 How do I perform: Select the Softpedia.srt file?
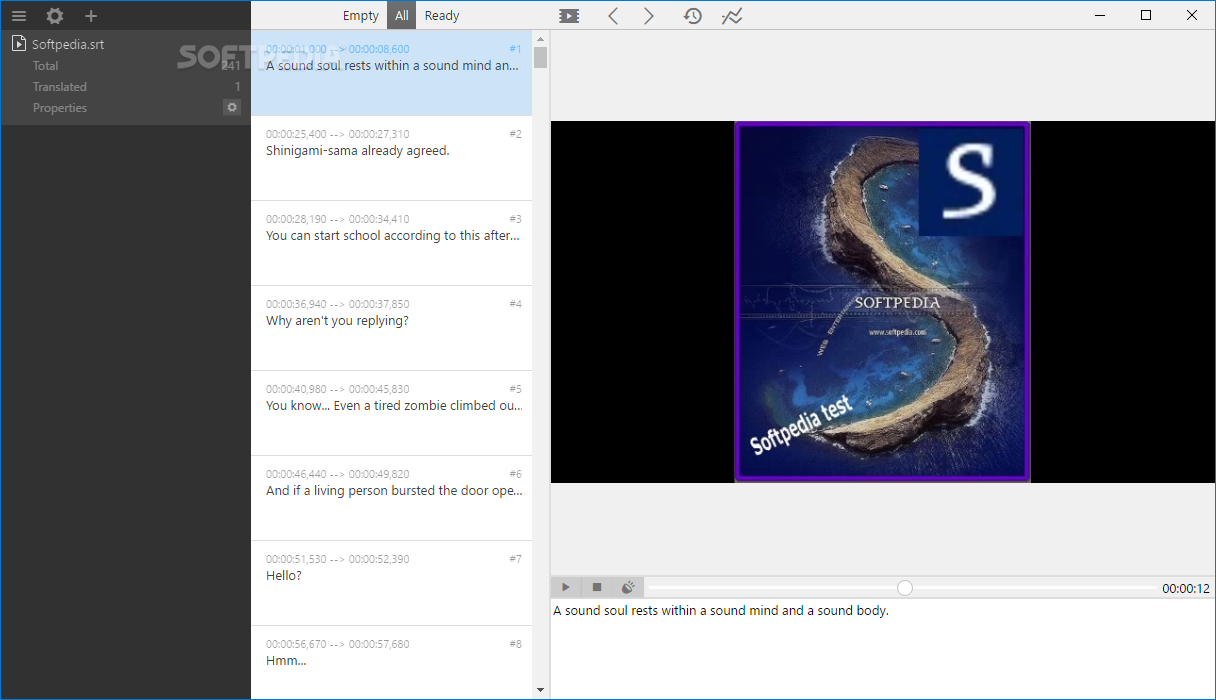[x=68, y=44]
